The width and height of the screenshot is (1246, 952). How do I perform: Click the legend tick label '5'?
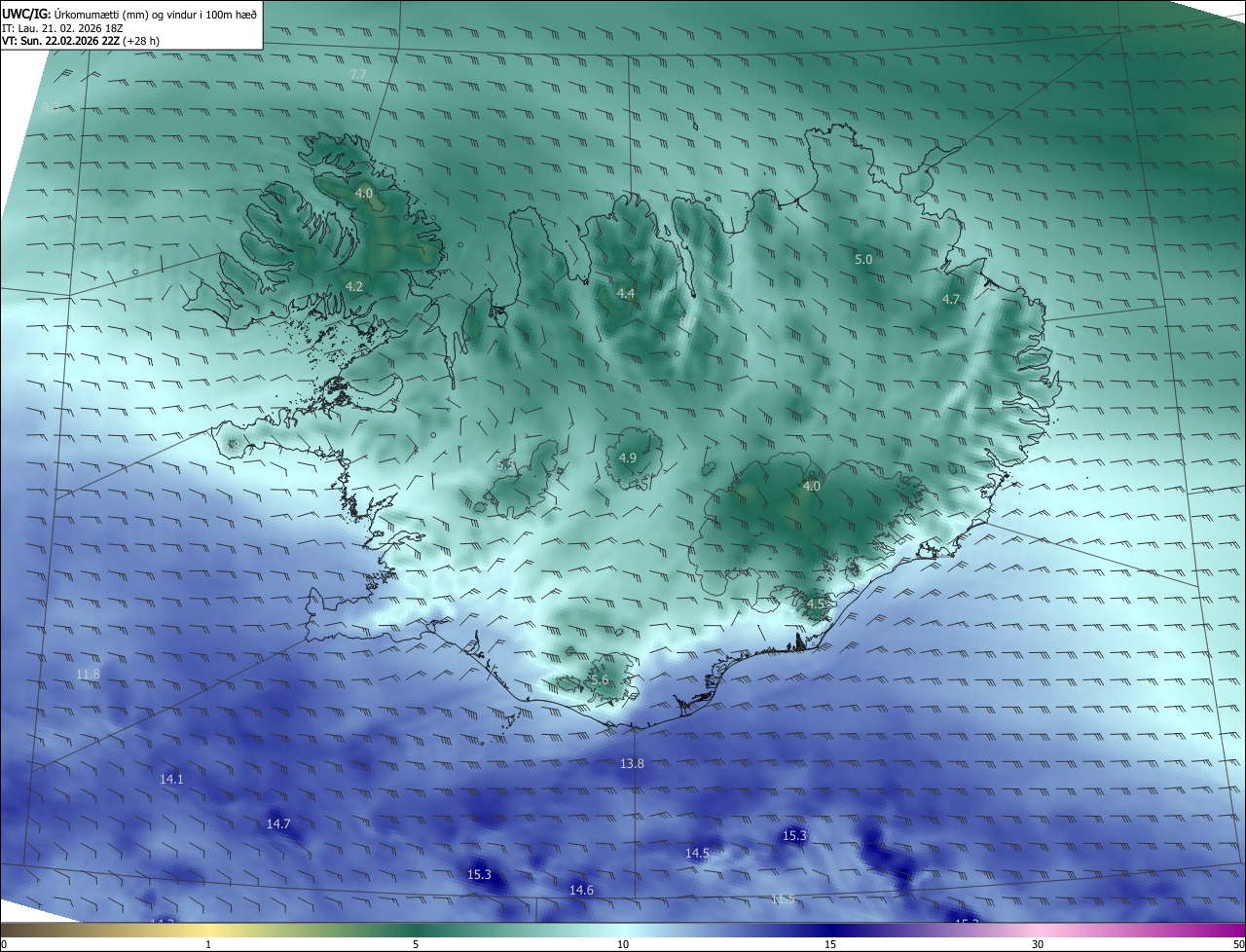[416, 944]
